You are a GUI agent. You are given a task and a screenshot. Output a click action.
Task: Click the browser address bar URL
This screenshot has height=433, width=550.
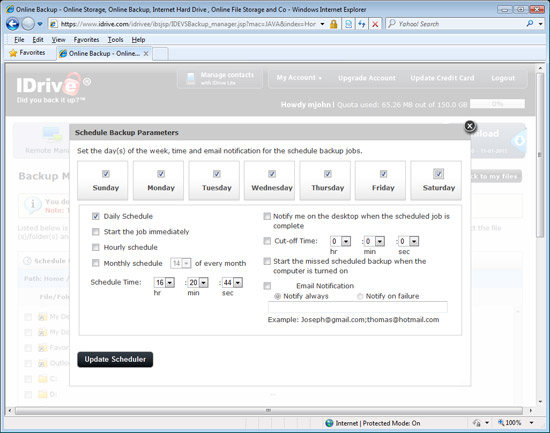(188, 24)
